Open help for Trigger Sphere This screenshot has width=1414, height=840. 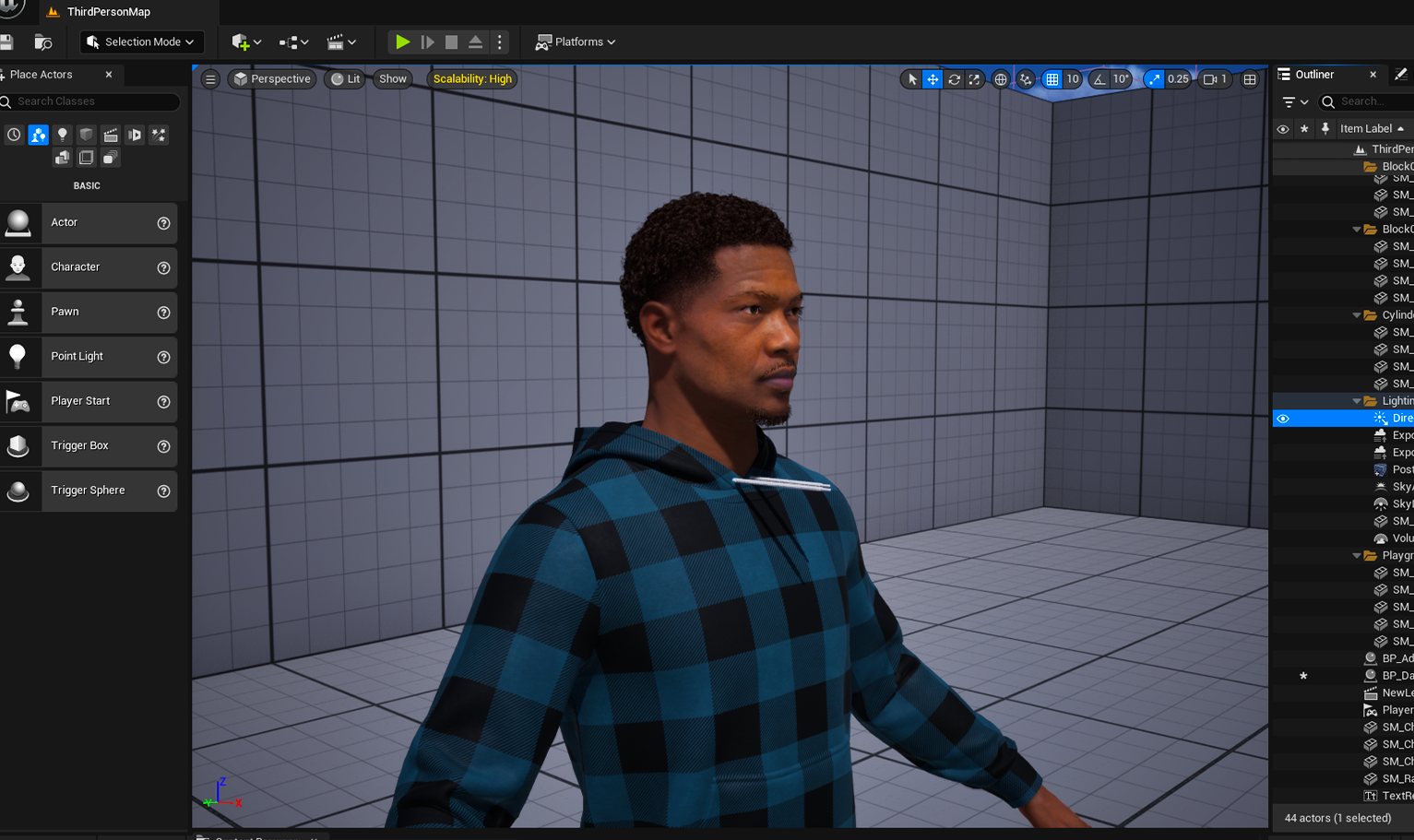coord(163,491)
